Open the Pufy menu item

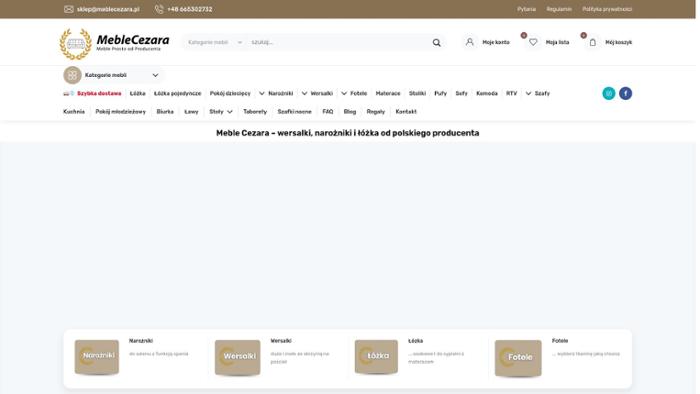[440, 93]
